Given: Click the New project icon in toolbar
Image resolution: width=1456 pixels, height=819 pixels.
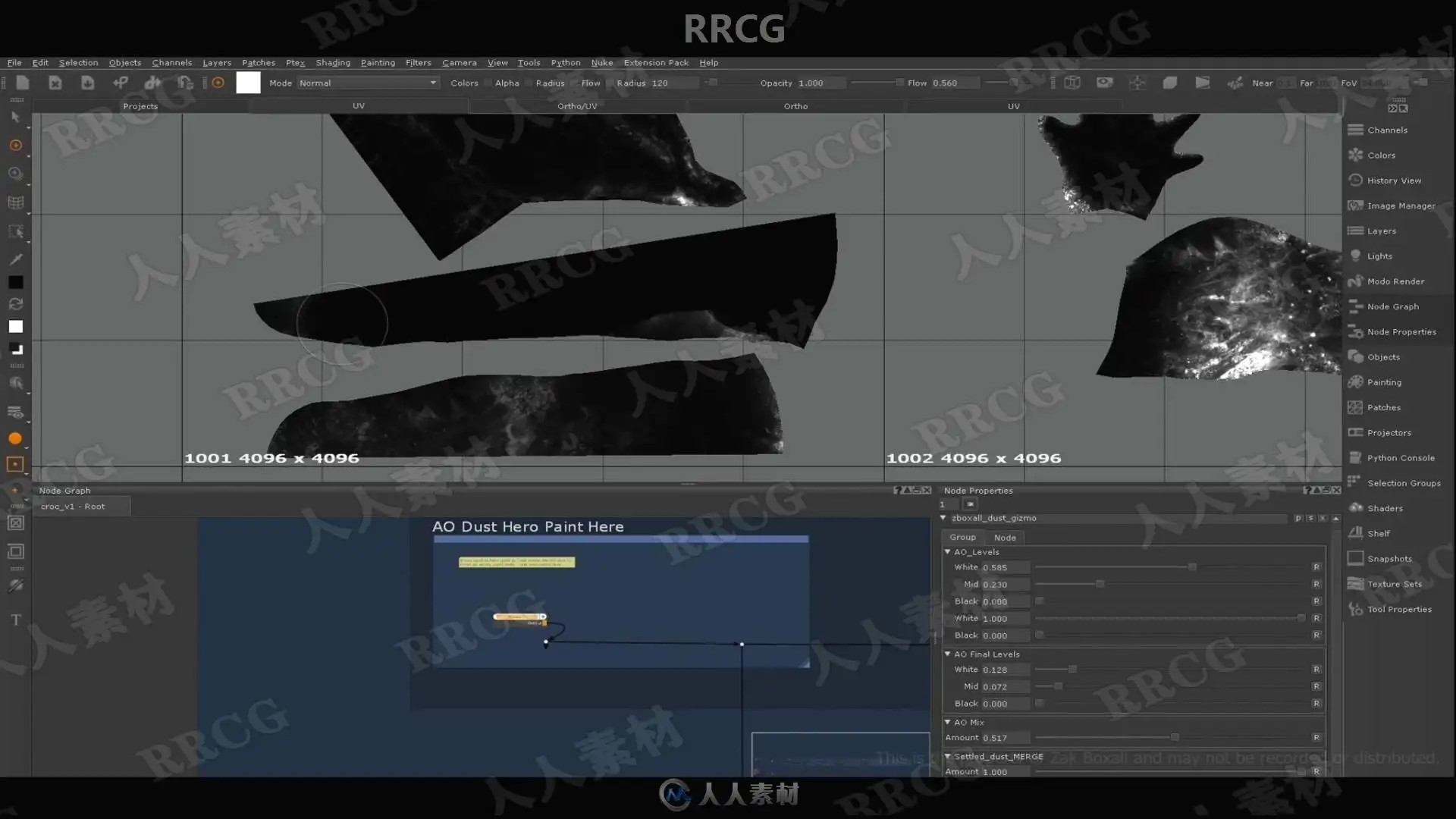Looking at the screenshot, I should click(x=23, y=83).
